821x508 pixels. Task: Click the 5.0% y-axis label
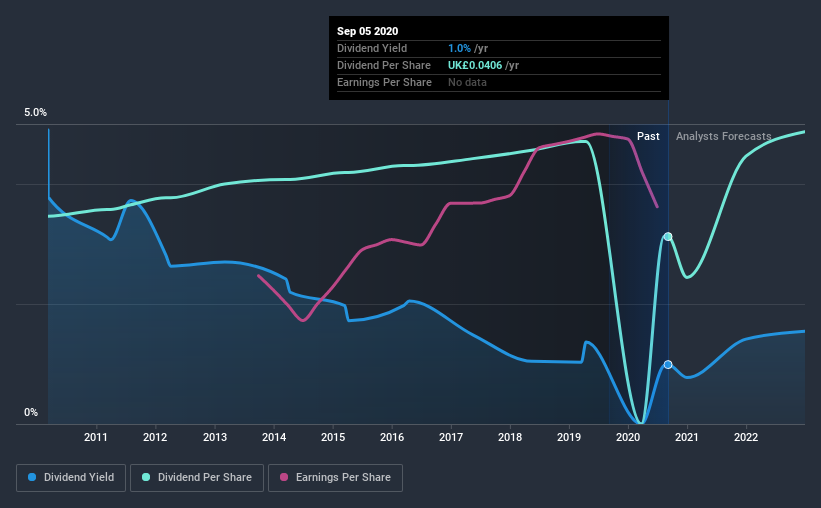point(36,113)
